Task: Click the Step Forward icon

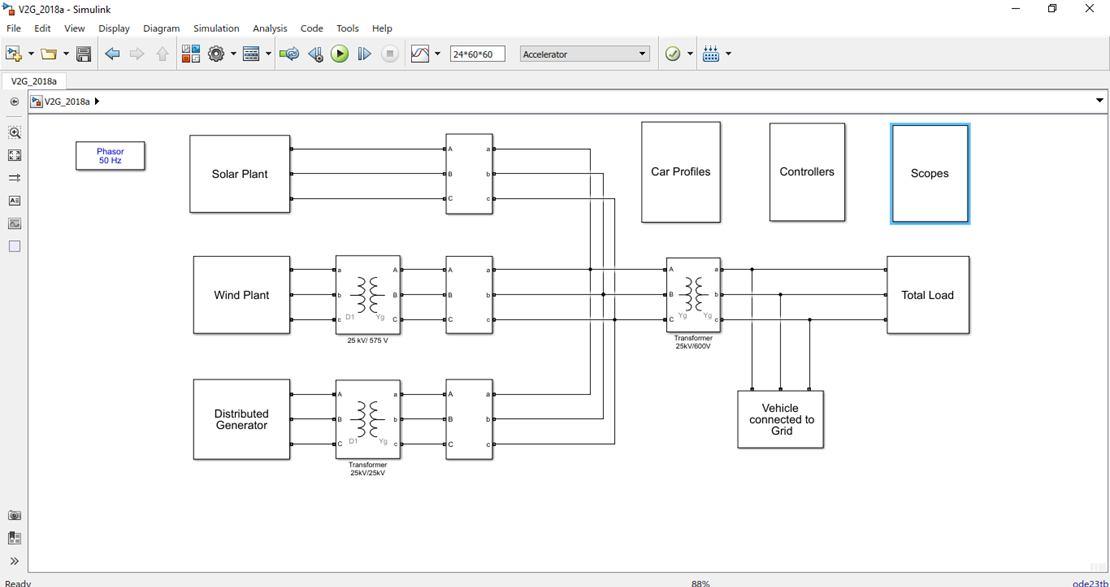Action: pyautogui.click(x=364, y=54)
